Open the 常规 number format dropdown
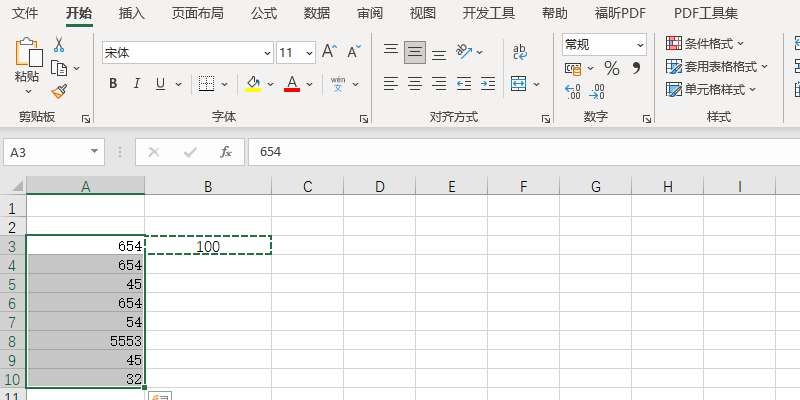This screenshot has width=800, height=400. [x=640, y=45]
